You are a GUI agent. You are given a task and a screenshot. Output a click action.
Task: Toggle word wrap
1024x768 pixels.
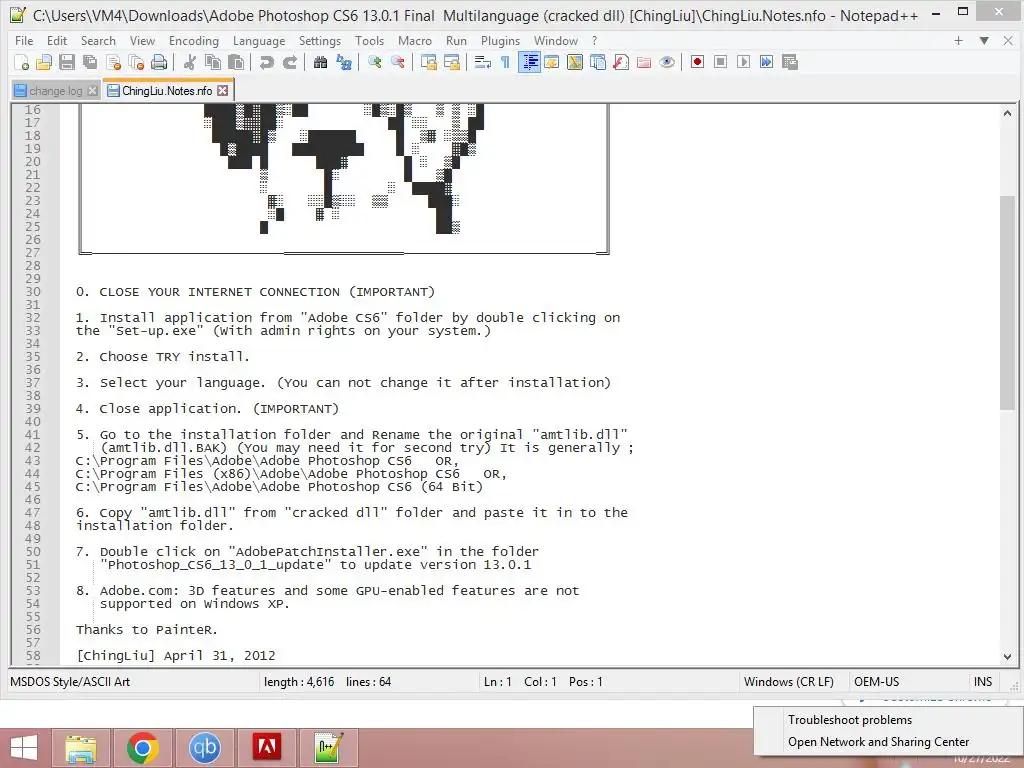pyautogui.click(x=483, y=62)
